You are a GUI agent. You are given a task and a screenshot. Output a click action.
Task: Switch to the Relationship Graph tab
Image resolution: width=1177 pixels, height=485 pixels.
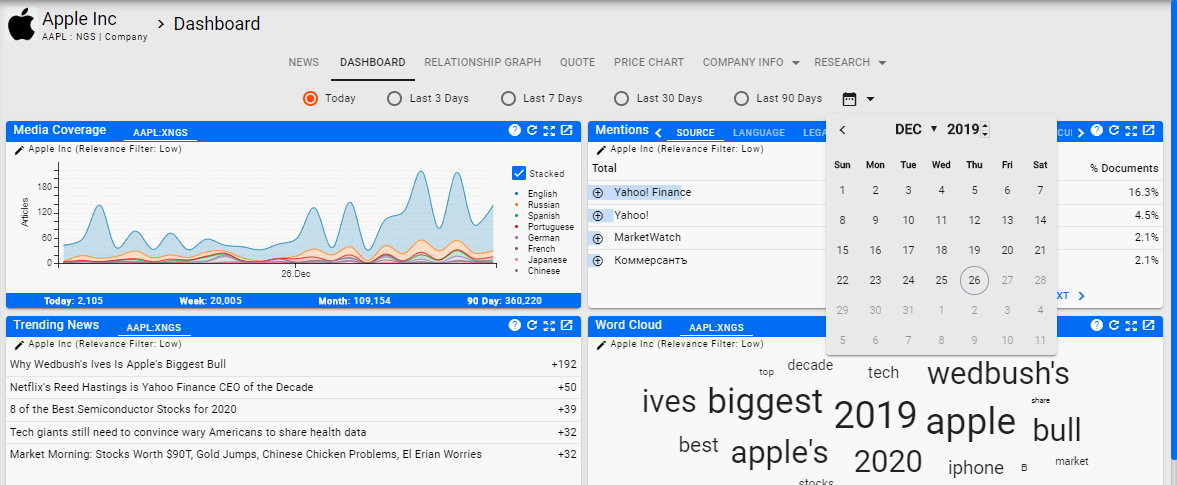(482, 62)
